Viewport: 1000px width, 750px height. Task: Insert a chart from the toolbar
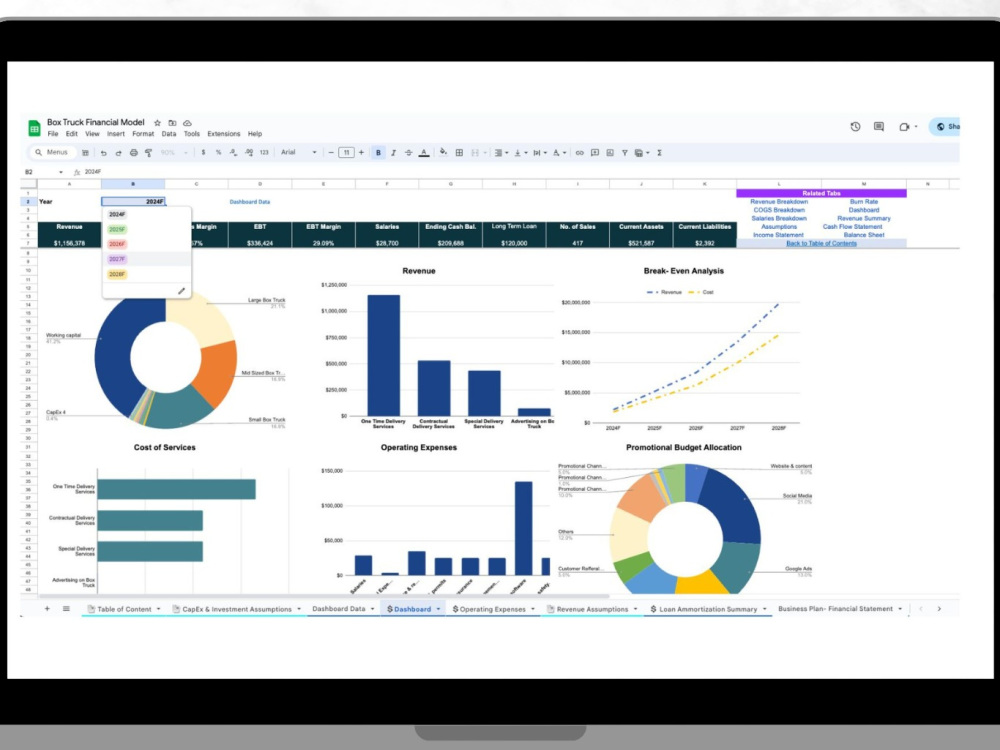coord(610,153)
